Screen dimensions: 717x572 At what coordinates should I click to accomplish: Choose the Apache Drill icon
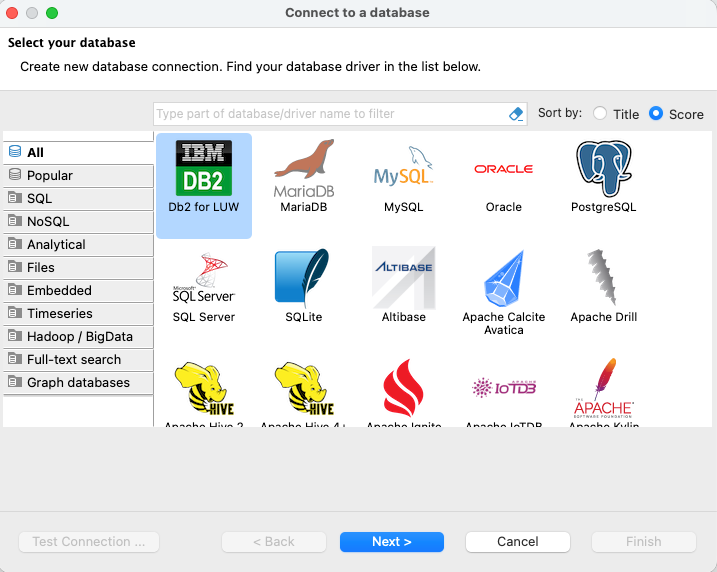point(602,277)
